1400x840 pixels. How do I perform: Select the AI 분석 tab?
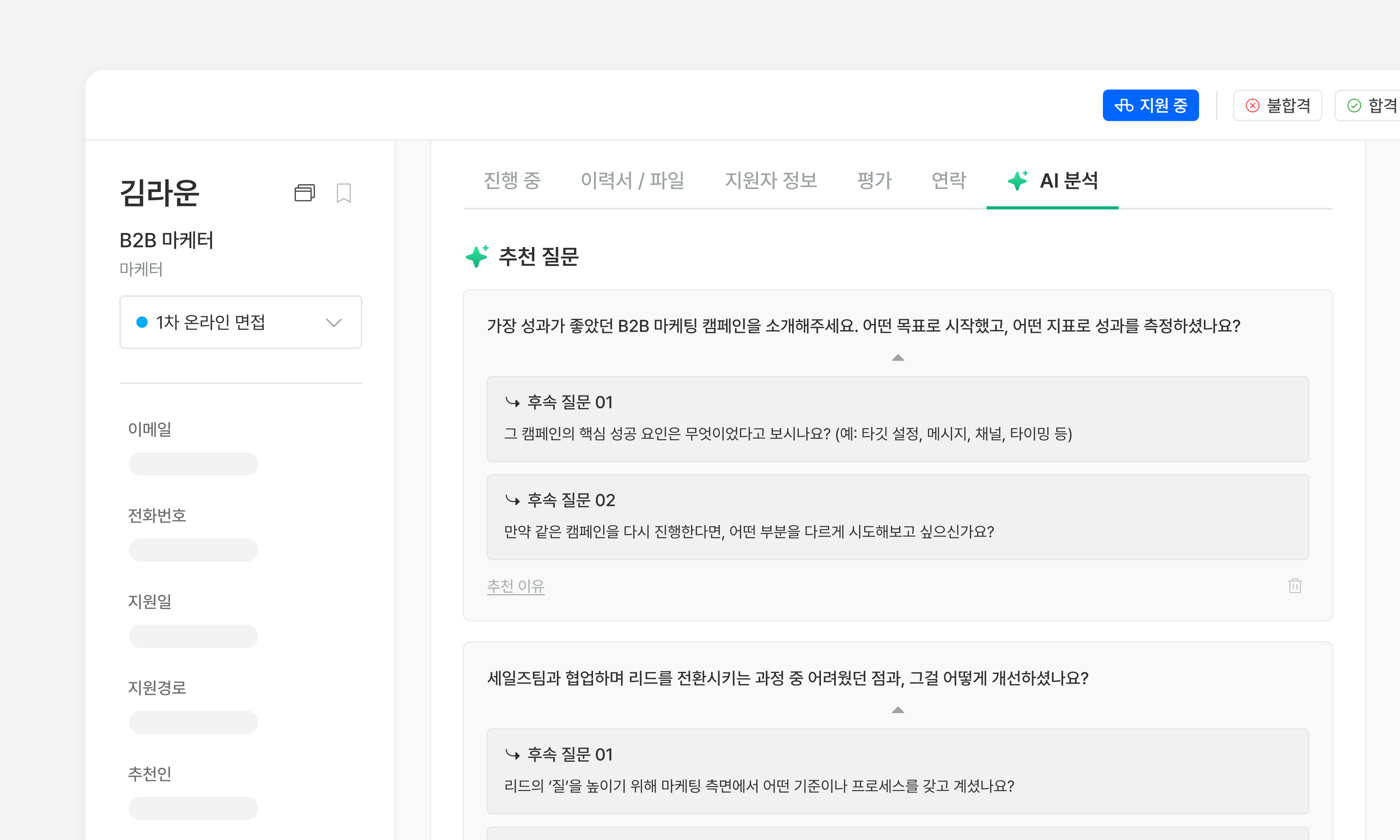coord(1053,180)
